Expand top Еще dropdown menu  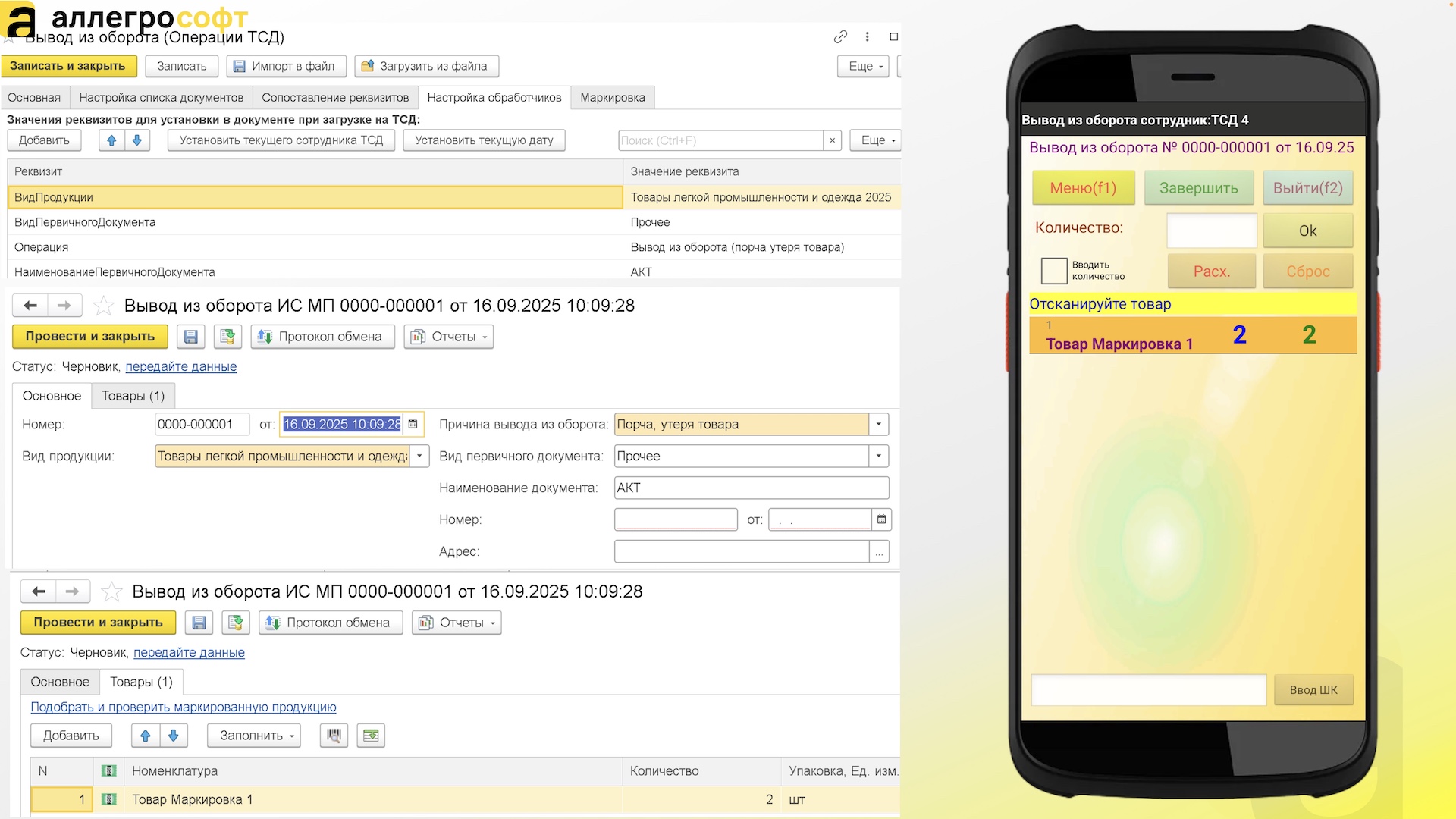coord(864,67)
